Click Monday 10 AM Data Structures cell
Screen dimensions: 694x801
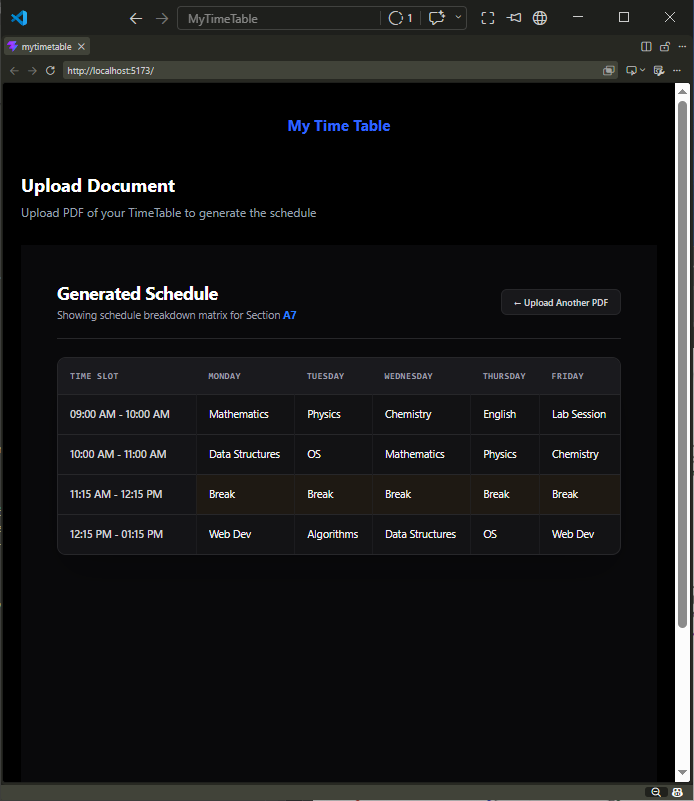point(245,454)
